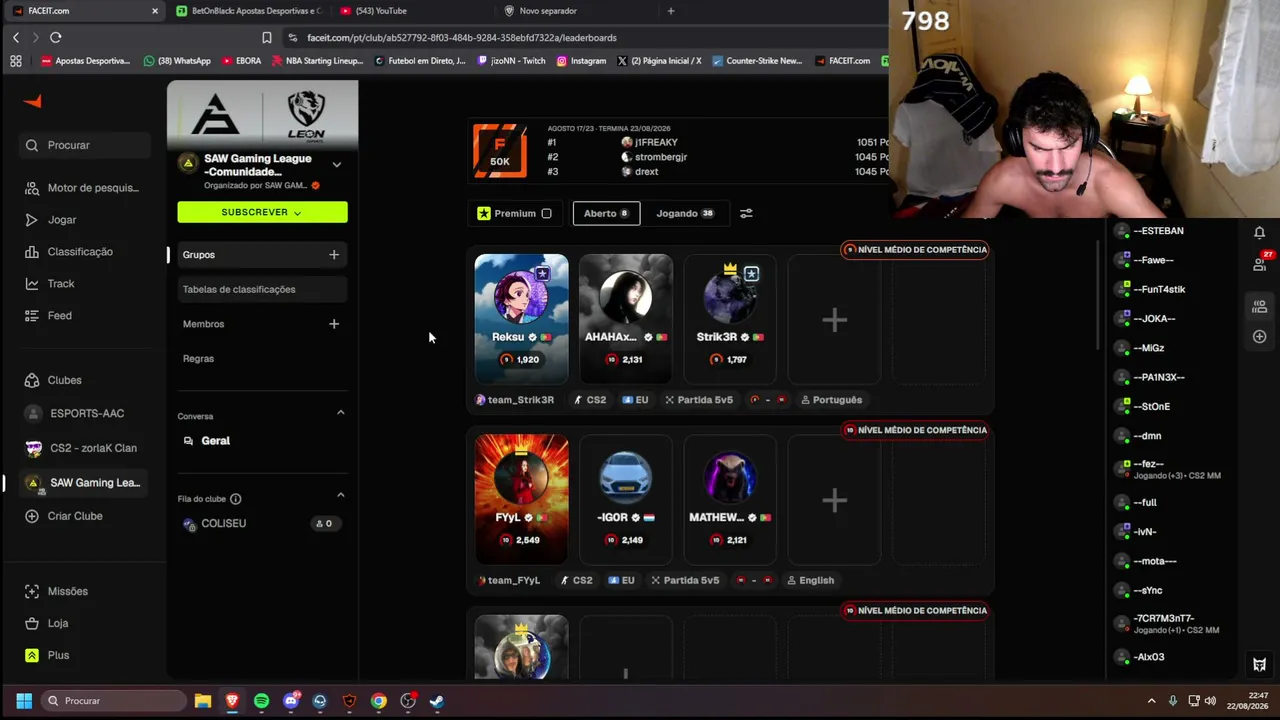1280x720 pixels.
Task: Open Reksu's player card
Action: coord(521,319)
